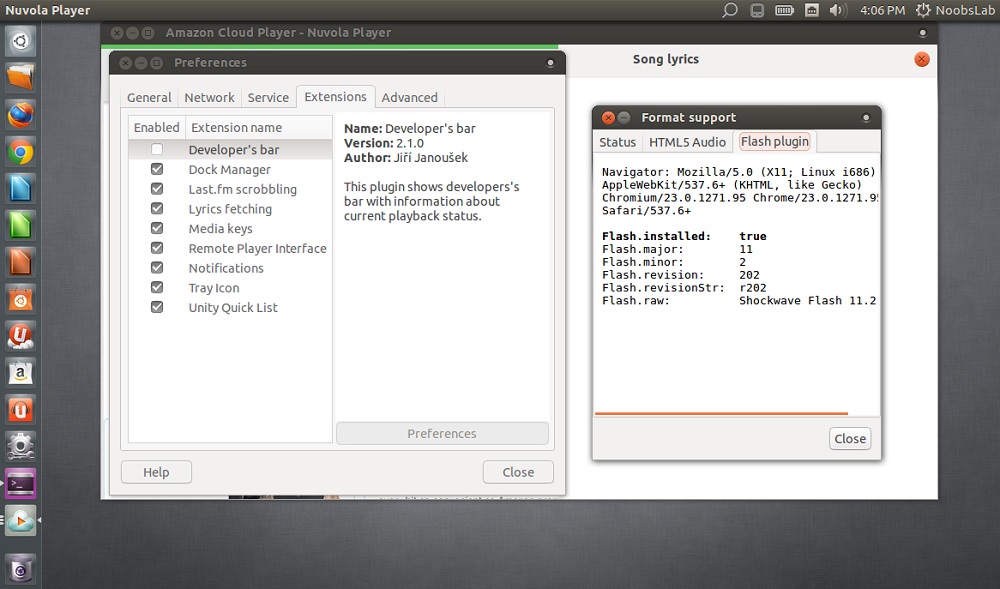Show Status tab in Format support
1000x589 pixels.
(x=617, y=142)
